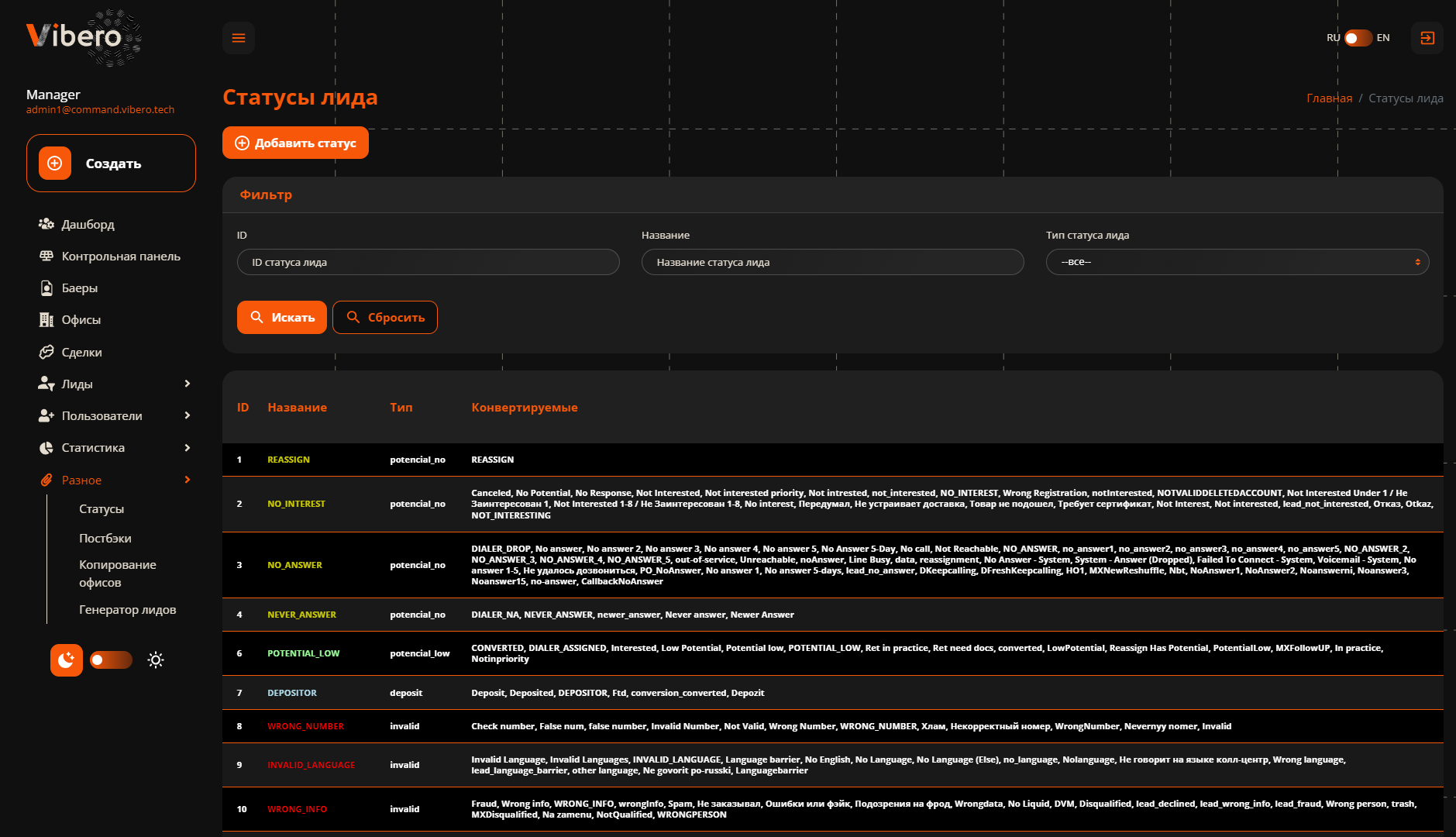Click the Пользователи user-plus icon

click(x=46, y=415)
